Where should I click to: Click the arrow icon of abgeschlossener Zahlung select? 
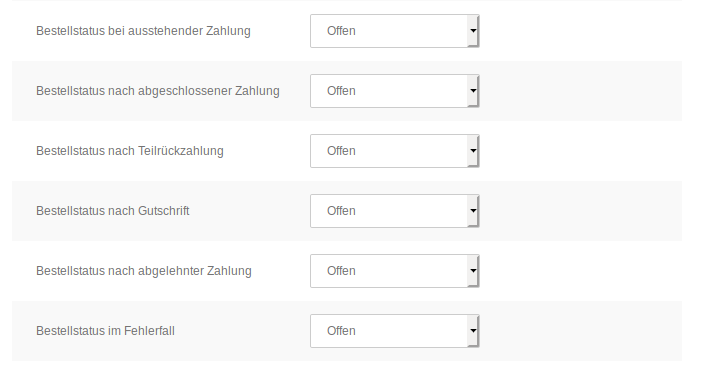point(473,91)
